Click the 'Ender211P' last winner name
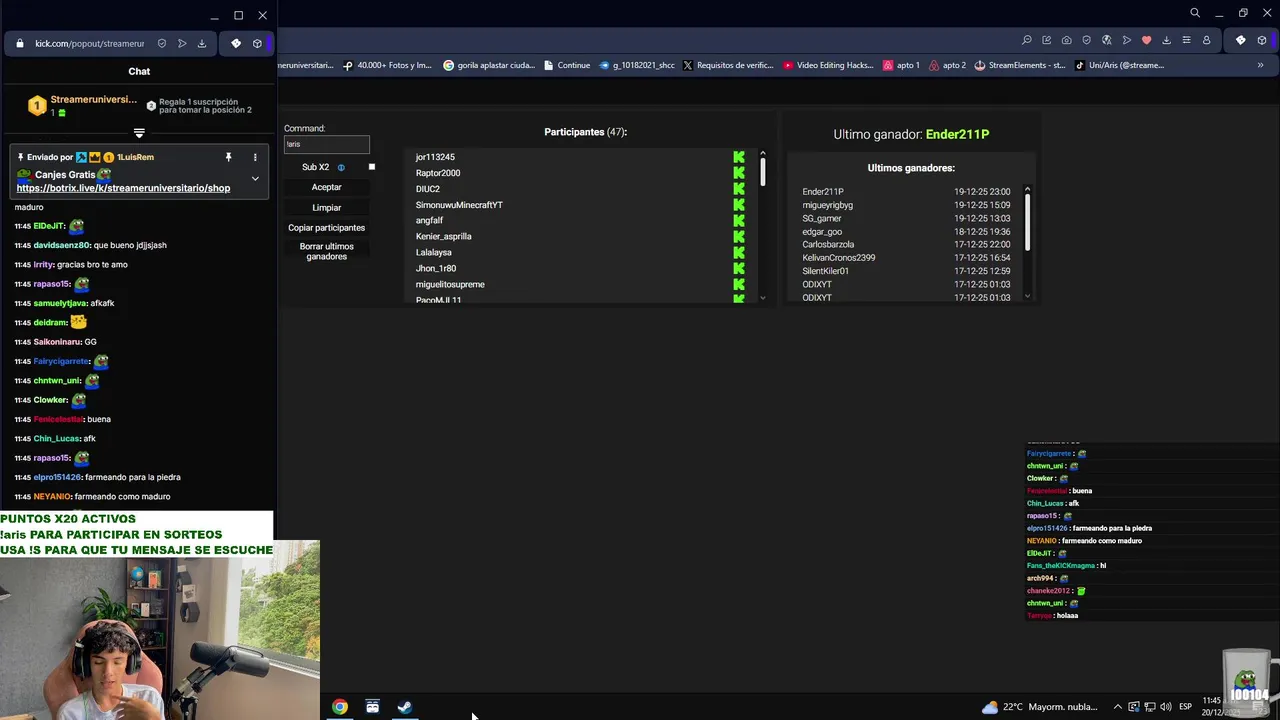The image size is (1280, 720). (x=957, y=134)
